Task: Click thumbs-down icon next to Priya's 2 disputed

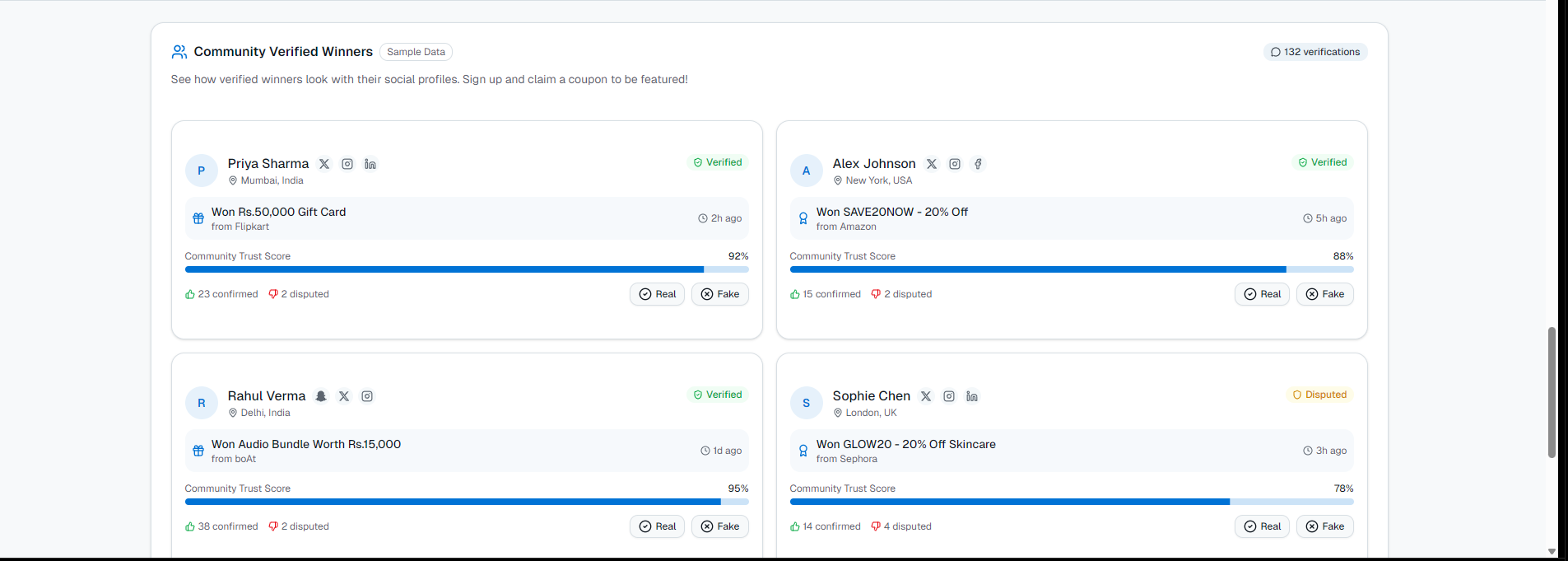Action: click(273, 294)
